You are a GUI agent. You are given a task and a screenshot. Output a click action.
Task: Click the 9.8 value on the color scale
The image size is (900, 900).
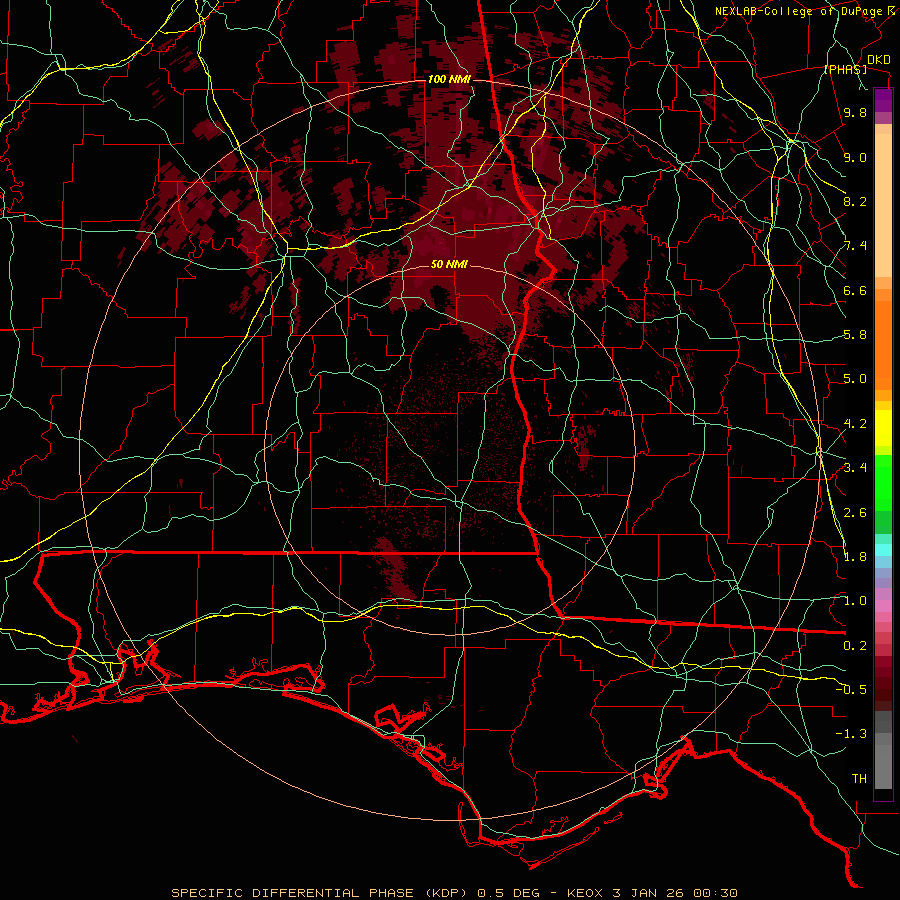point(855,112)
